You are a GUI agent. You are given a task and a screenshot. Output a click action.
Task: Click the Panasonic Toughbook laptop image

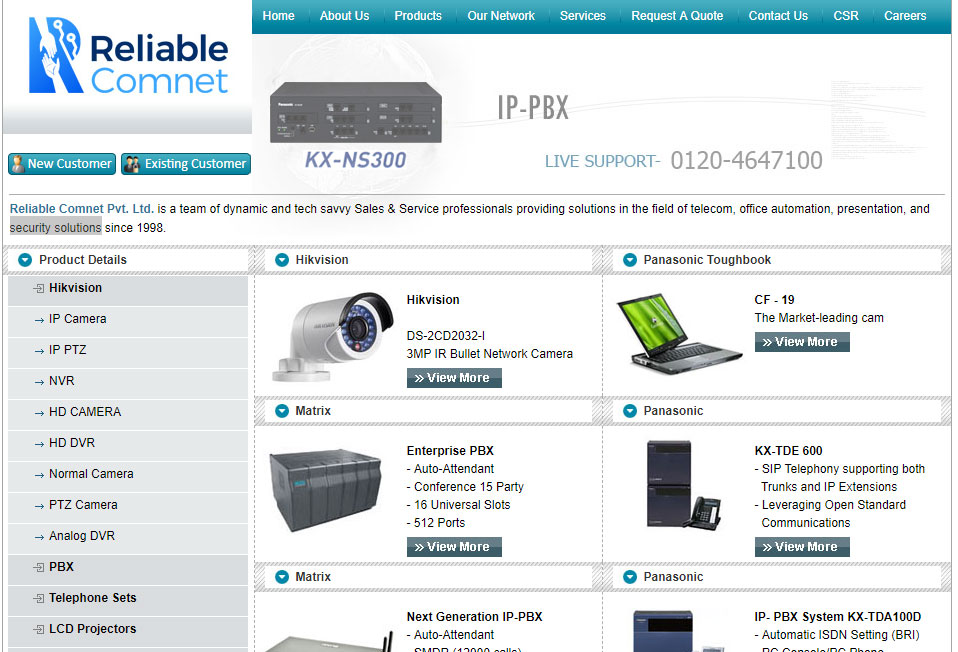point(679,334)
